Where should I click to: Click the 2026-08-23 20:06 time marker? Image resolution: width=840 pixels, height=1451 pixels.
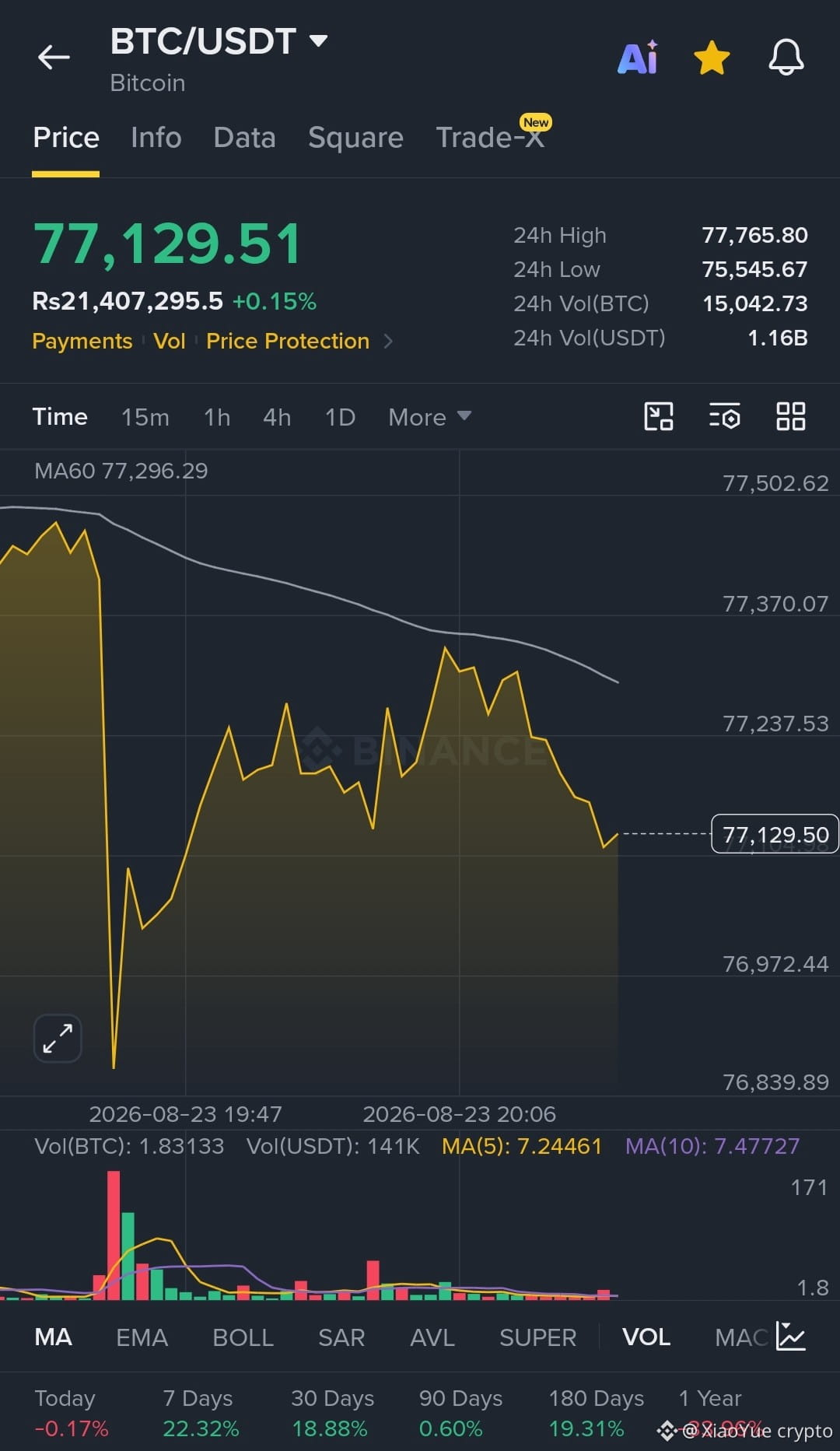coord(459,1114)
